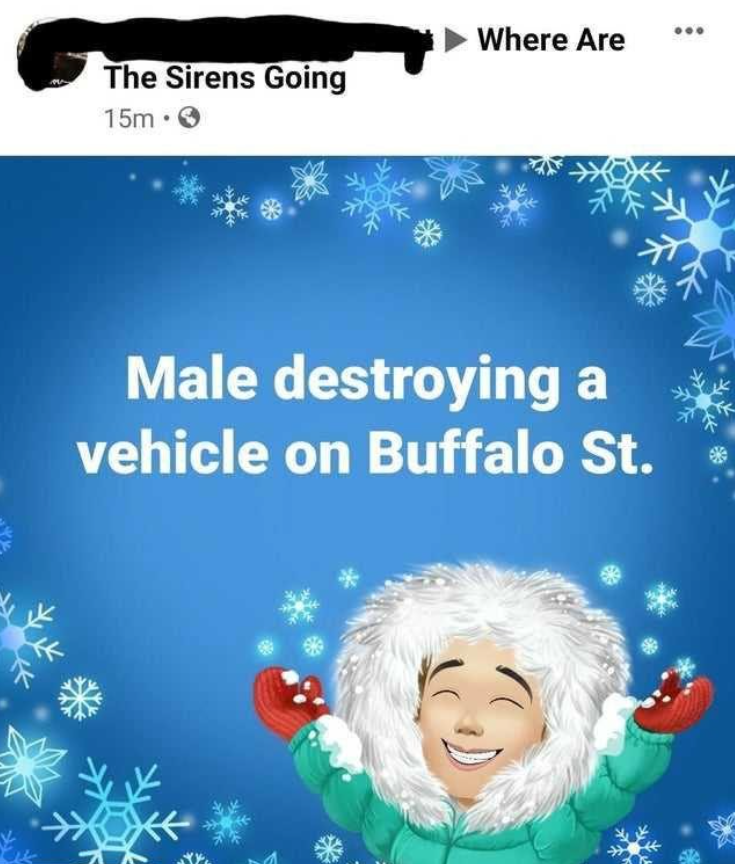Click the gray arrow before "Where Are"
Image resolution: width=735 pixels, height=864 pixels.
[x=456, y=40]
